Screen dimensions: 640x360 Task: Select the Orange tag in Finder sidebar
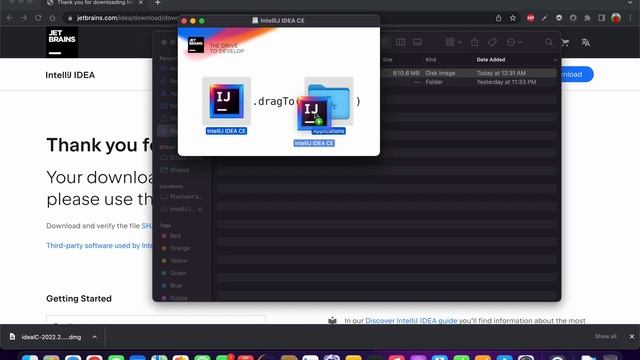click(180, 248)
